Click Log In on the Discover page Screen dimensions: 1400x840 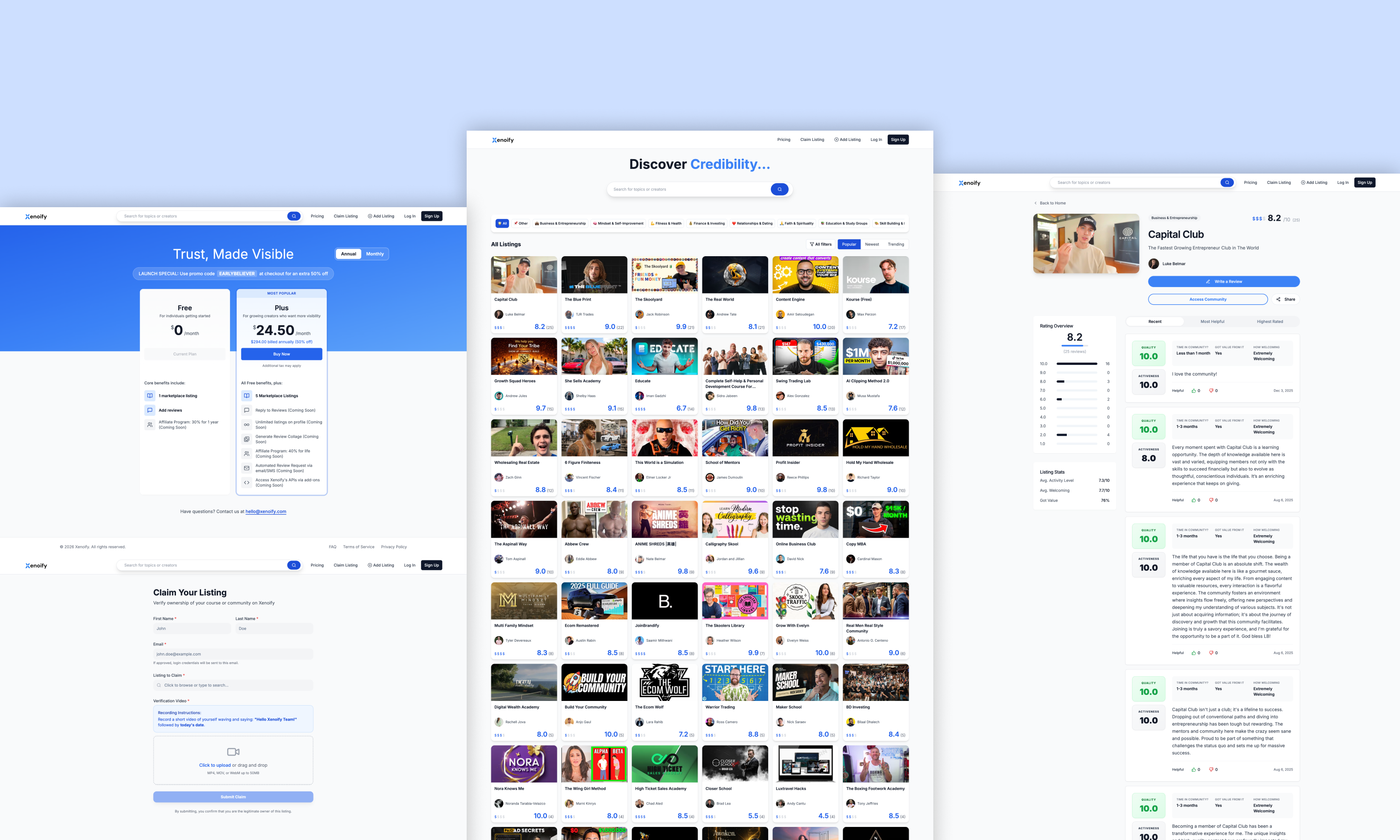[x=876, y=140]
